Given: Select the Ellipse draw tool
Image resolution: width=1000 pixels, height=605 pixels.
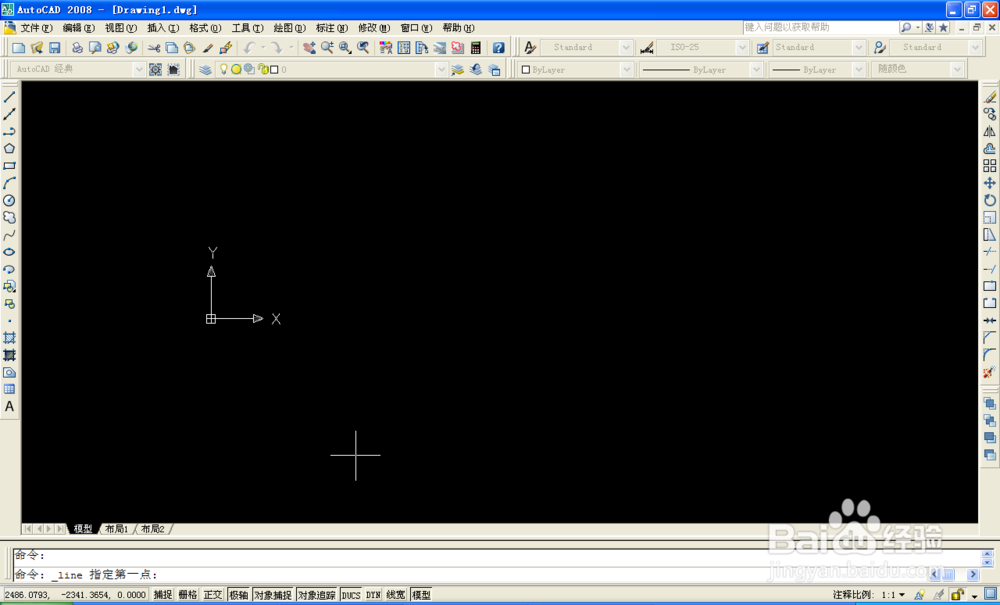Looking at the screenshot, I should 10,252.
